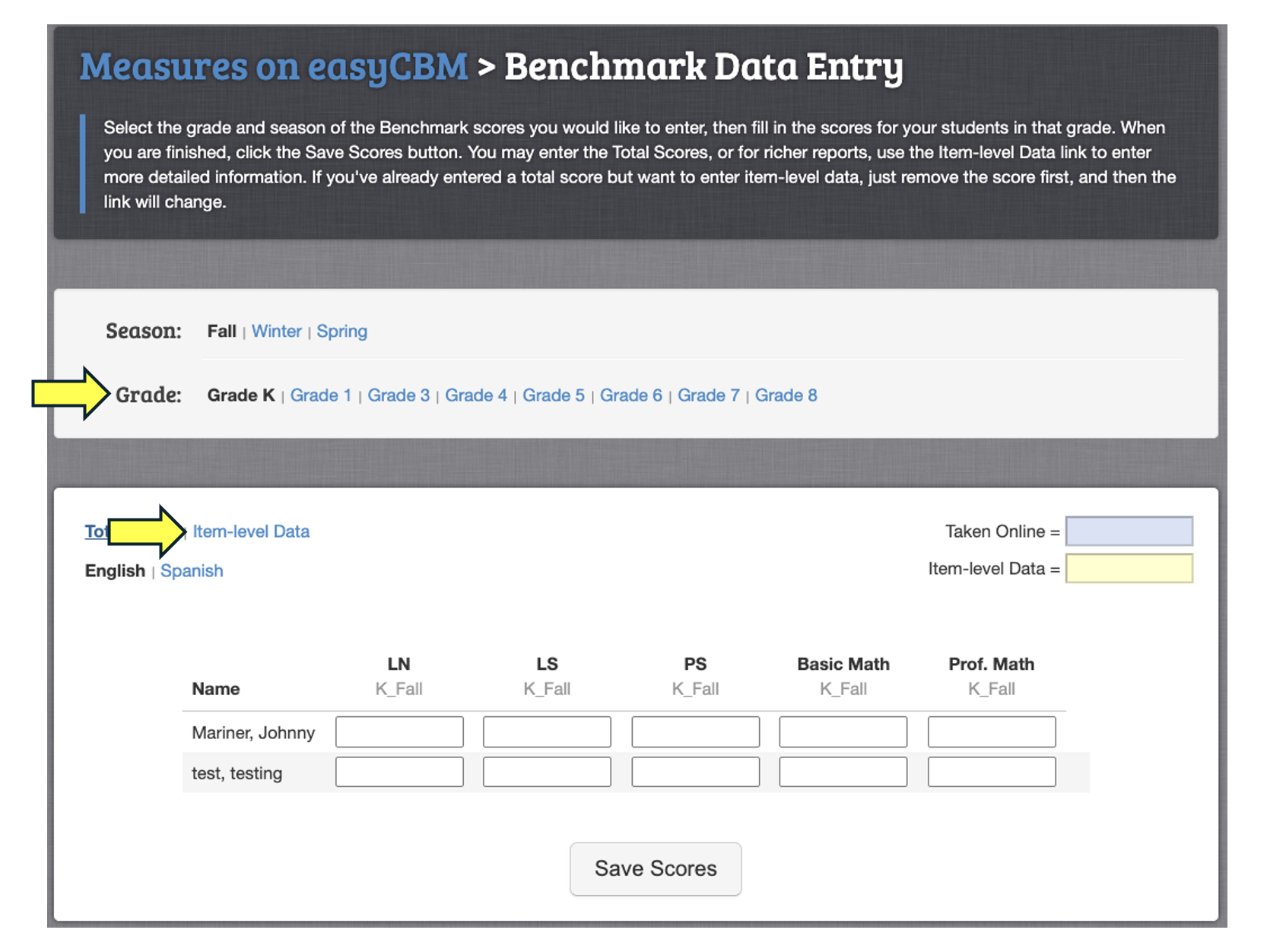Switch to the Spring season
This screenshot has width=1267, height=952.
tap(342, 332)
